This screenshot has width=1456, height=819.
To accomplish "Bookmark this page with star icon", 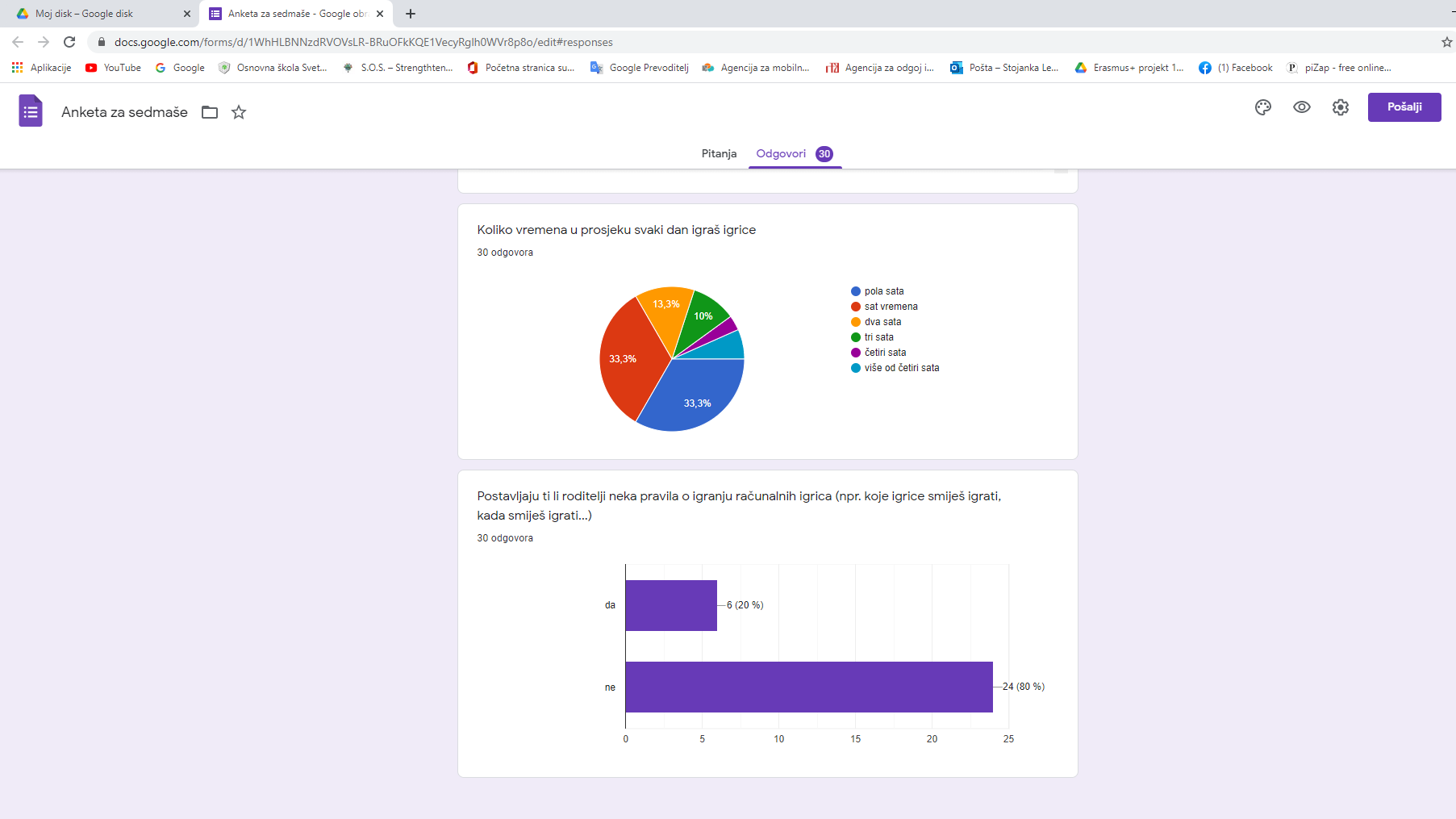I will (1446, 42).
